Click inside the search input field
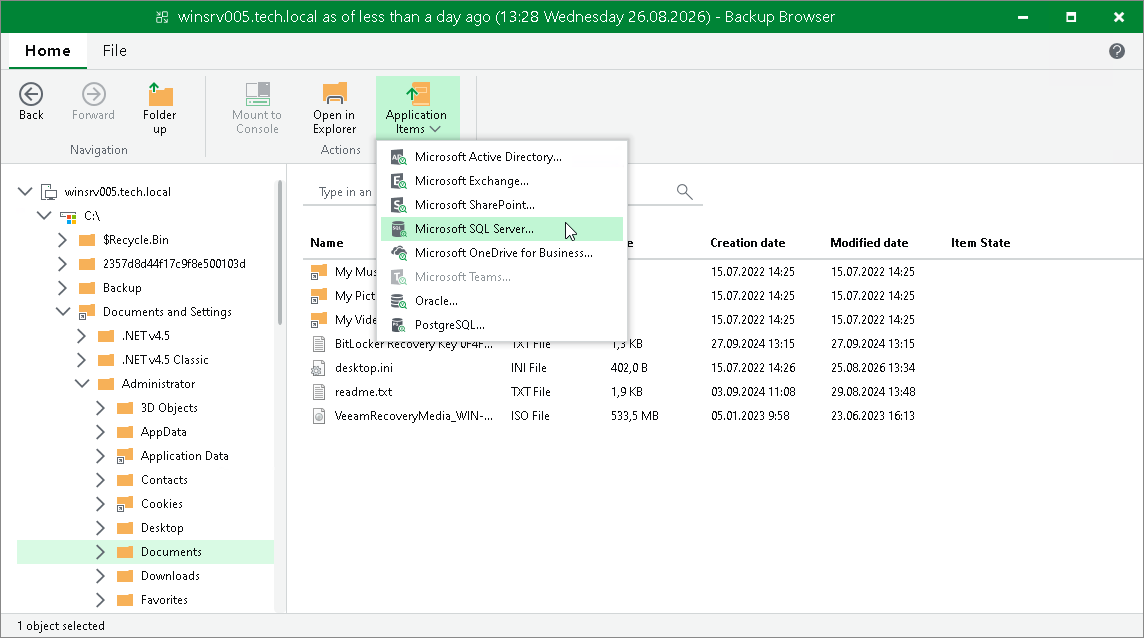 pyautogui.click(x=503, y=192)
